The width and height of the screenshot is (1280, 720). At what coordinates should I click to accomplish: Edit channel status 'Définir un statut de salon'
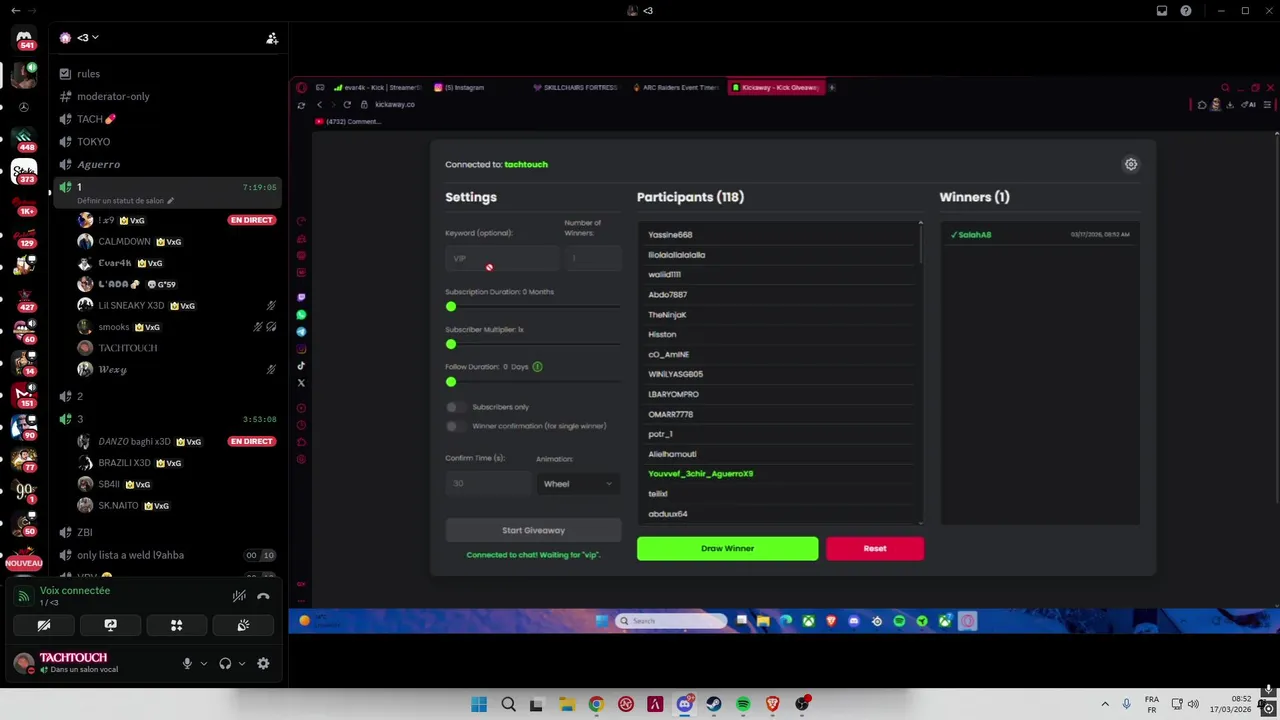click(x=125, y=201)
